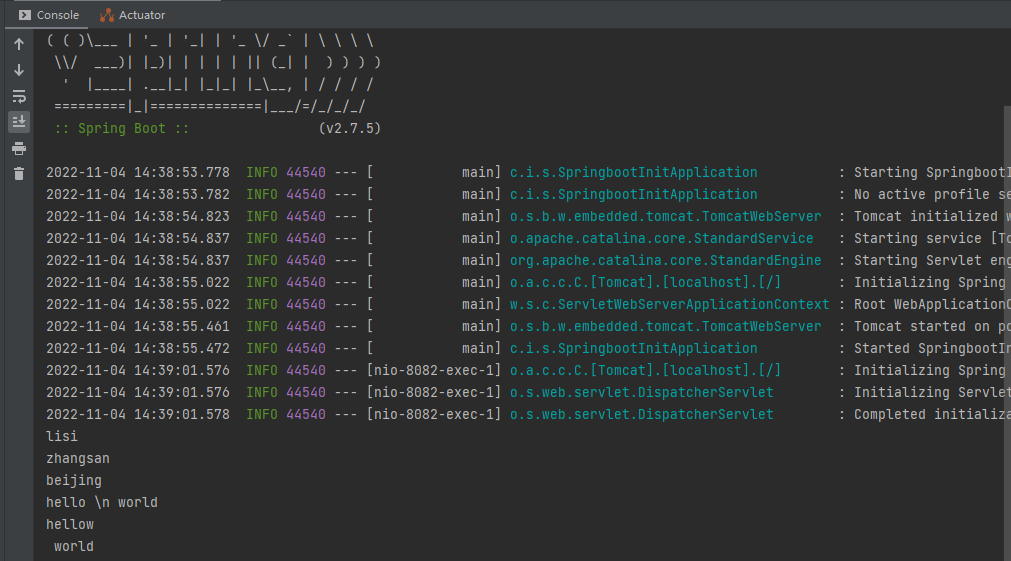This screenshot has width=1011, height=561.
Task: Clear all console output with trash icon
Action: [x=19, y=174]
